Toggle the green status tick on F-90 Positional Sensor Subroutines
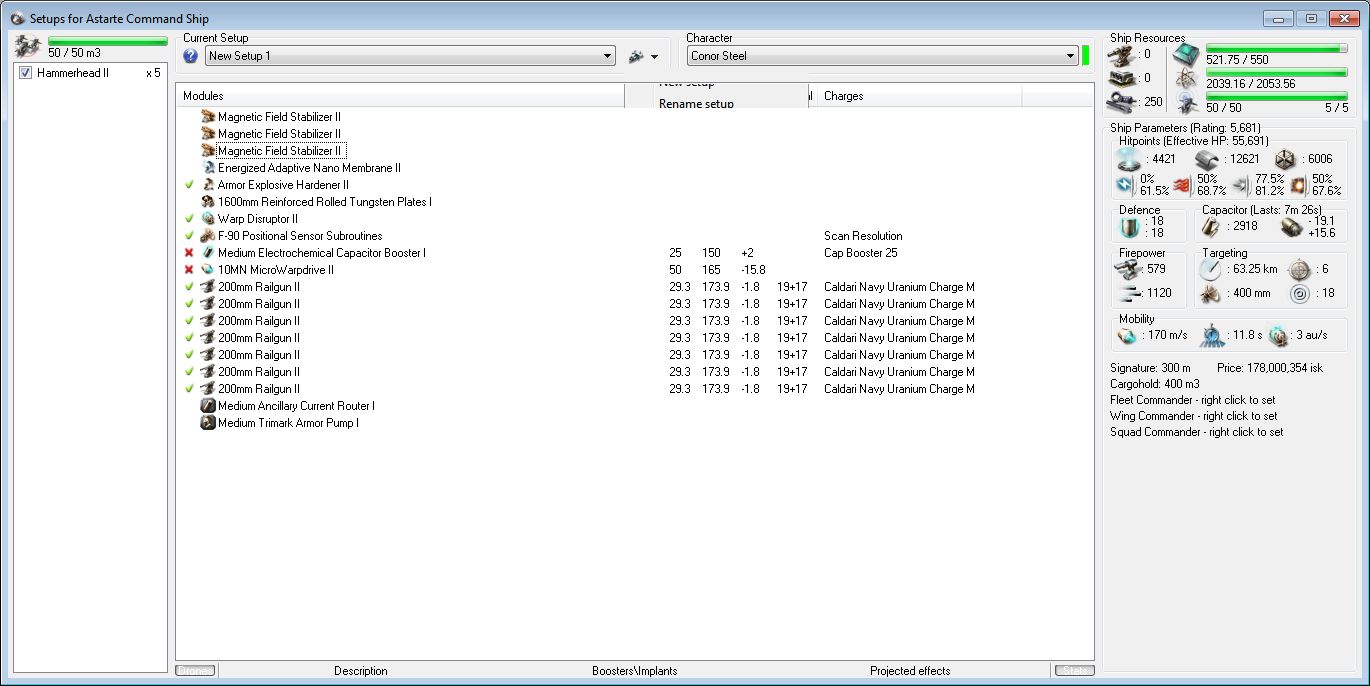Image resolution: width=1370 pixels, height=686 pixels. coord(189,236)
